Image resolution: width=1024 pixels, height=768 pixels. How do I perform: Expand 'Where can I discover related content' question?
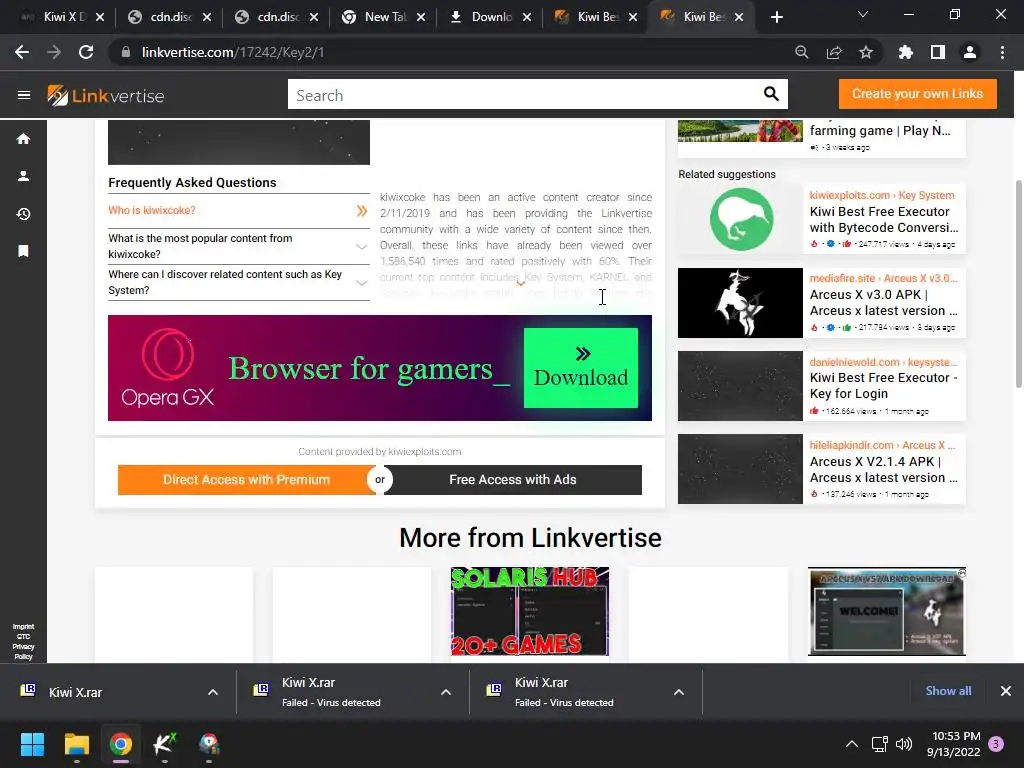pyautogui.click(x=238, y=282)
